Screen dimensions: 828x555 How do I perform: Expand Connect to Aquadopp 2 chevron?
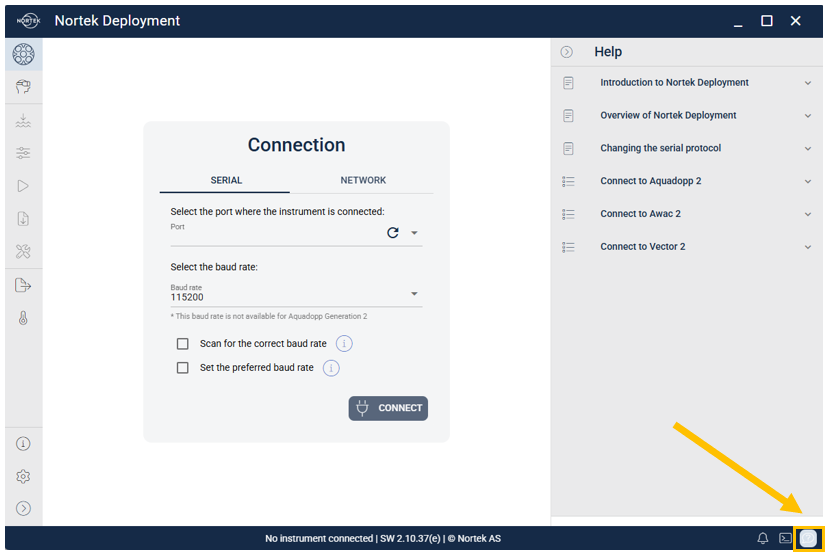point(808,181)
